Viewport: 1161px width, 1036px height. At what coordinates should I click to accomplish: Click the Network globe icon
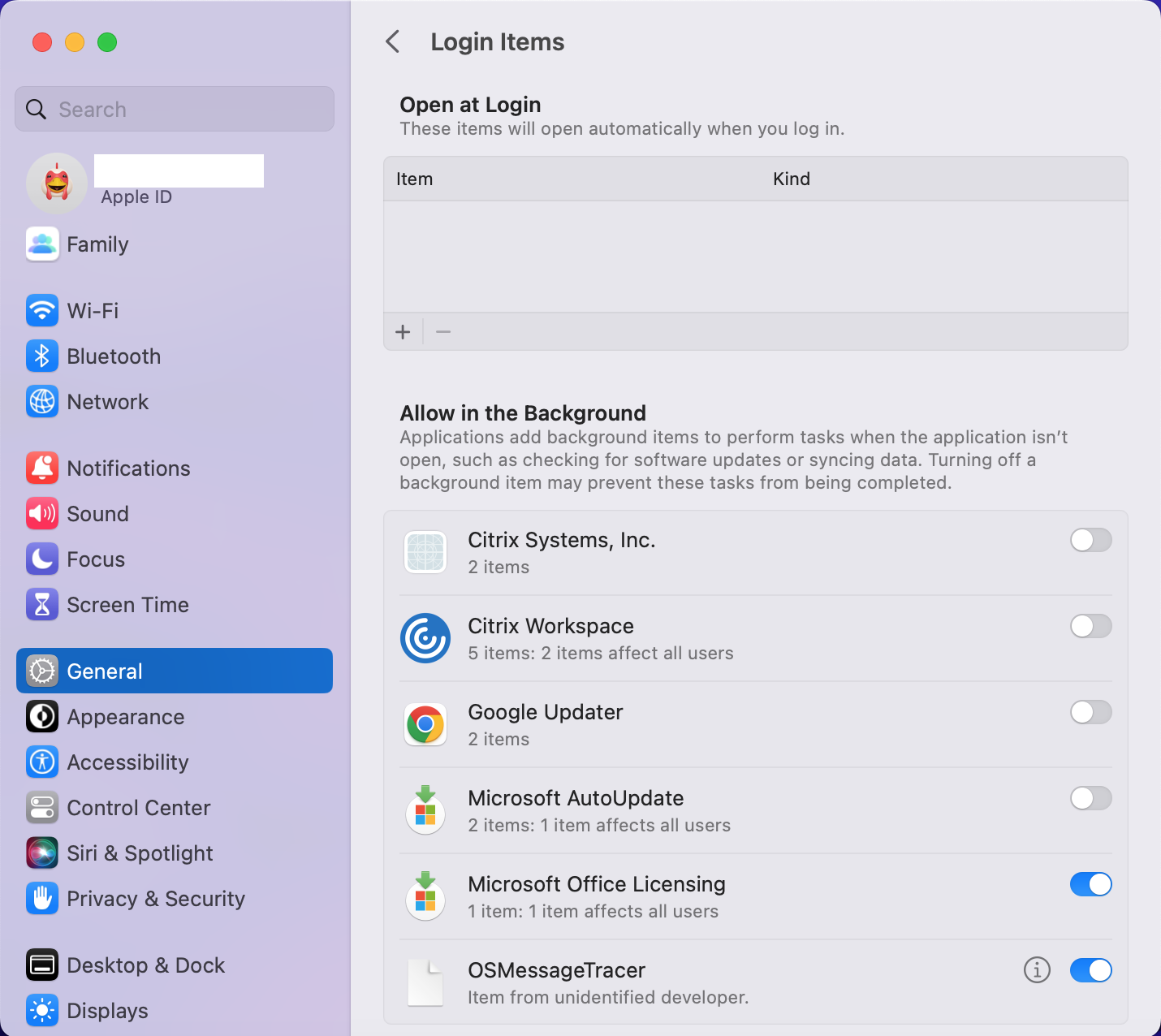pyautogui.click(x=42, y=401)
